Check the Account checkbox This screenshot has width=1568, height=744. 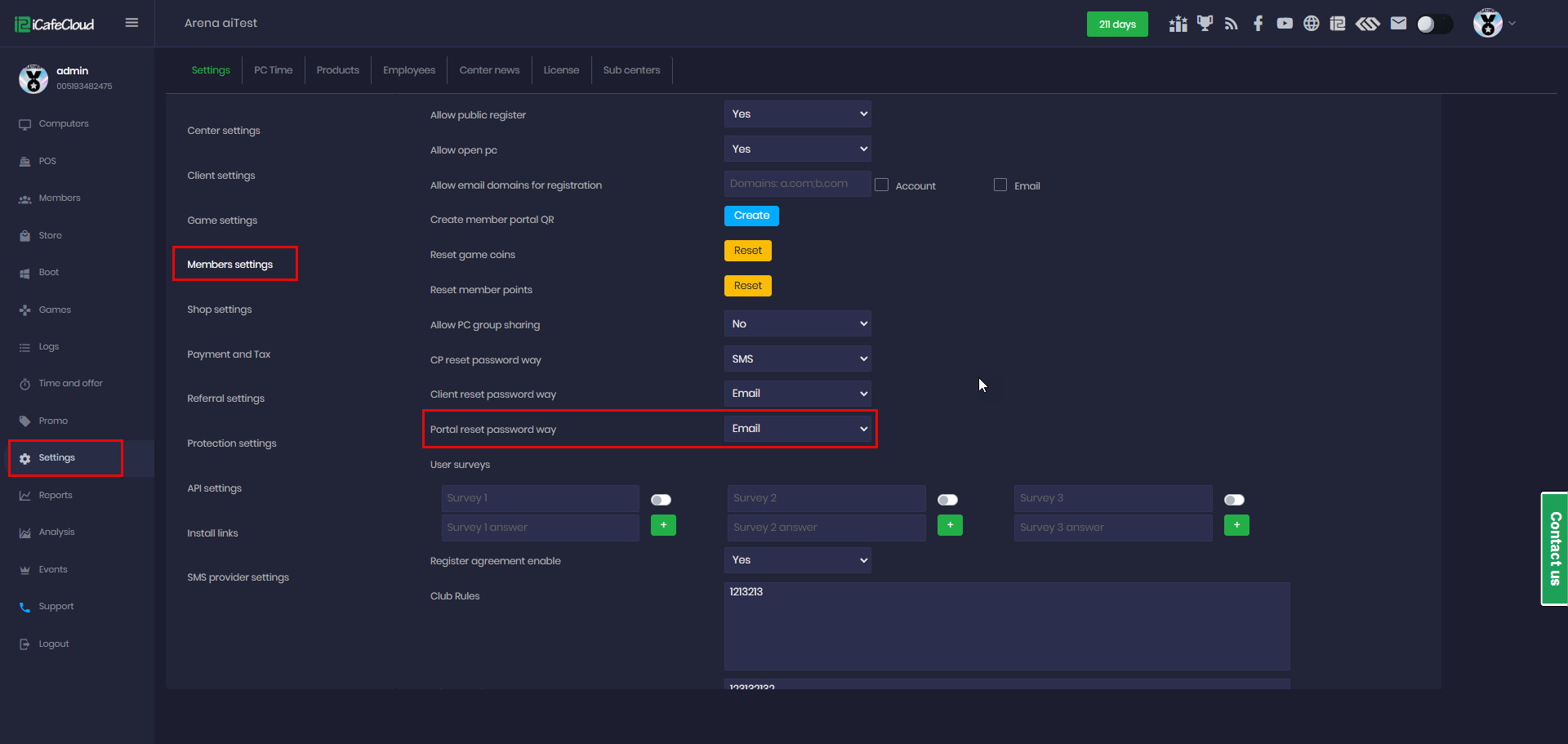pyautogui.click(x=882, y=185)
